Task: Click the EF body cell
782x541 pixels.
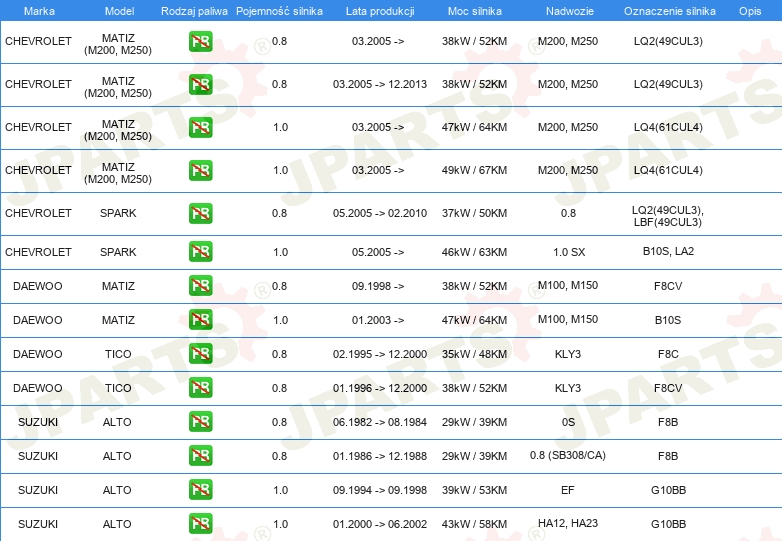Action: coord(568,489)
